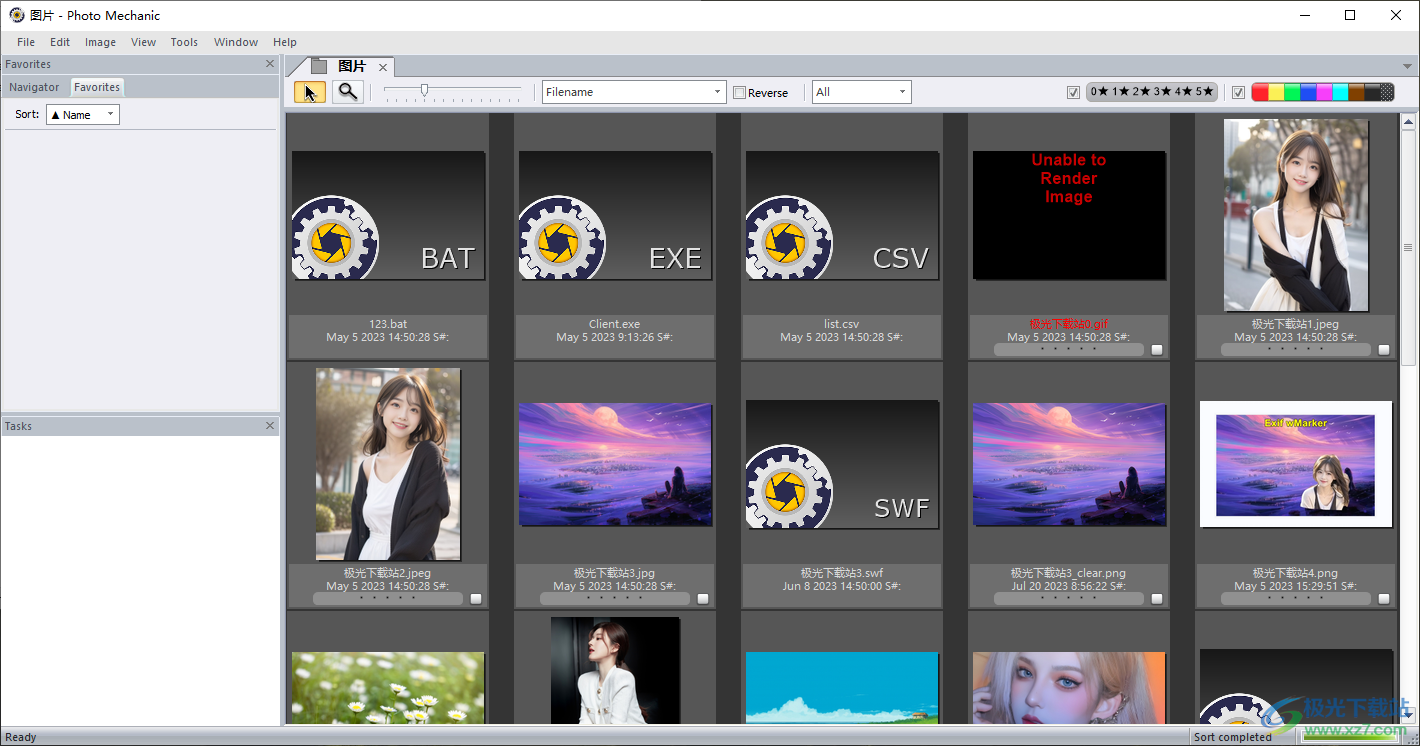Click the red 极光下载站0.gif filename
Viewport: 1420px width, 746px height.
(x=1069, y=324)
